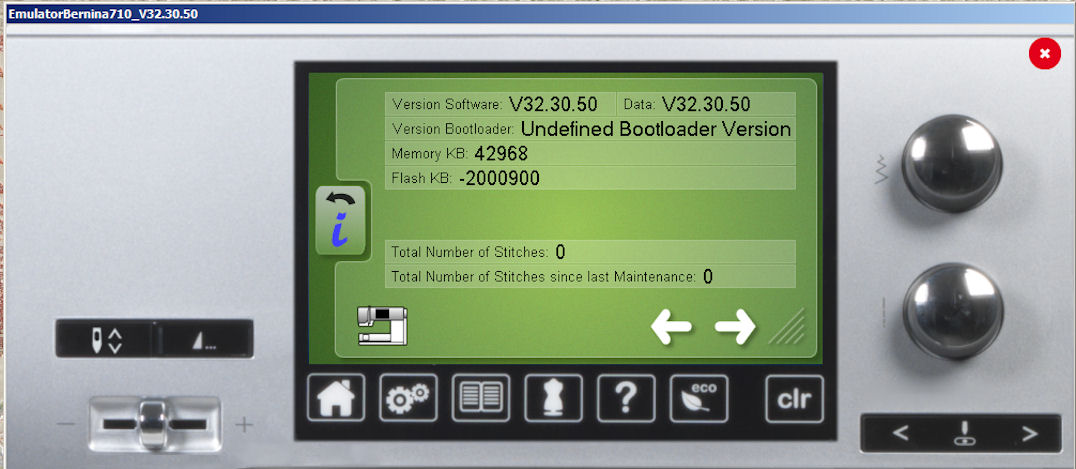The image size is (1076, 469).
Task: Adjust the speed control slider
Action: [154, 424]
